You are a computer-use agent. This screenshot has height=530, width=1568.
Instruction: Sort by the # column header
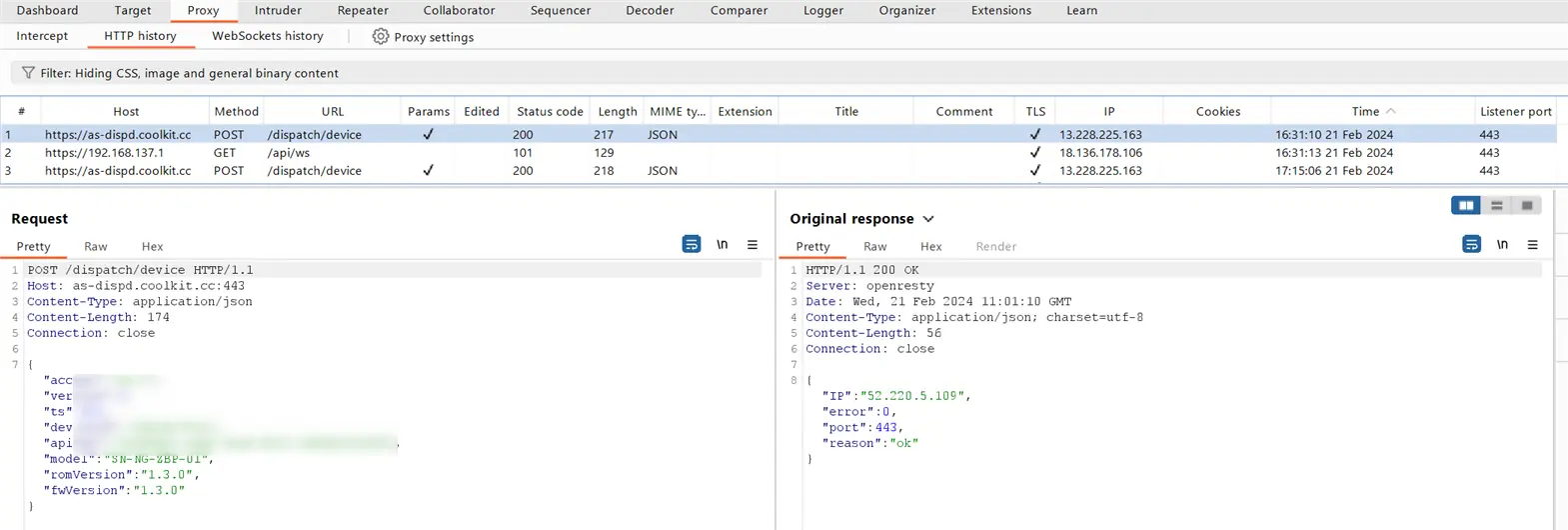[x=21, y=111]
